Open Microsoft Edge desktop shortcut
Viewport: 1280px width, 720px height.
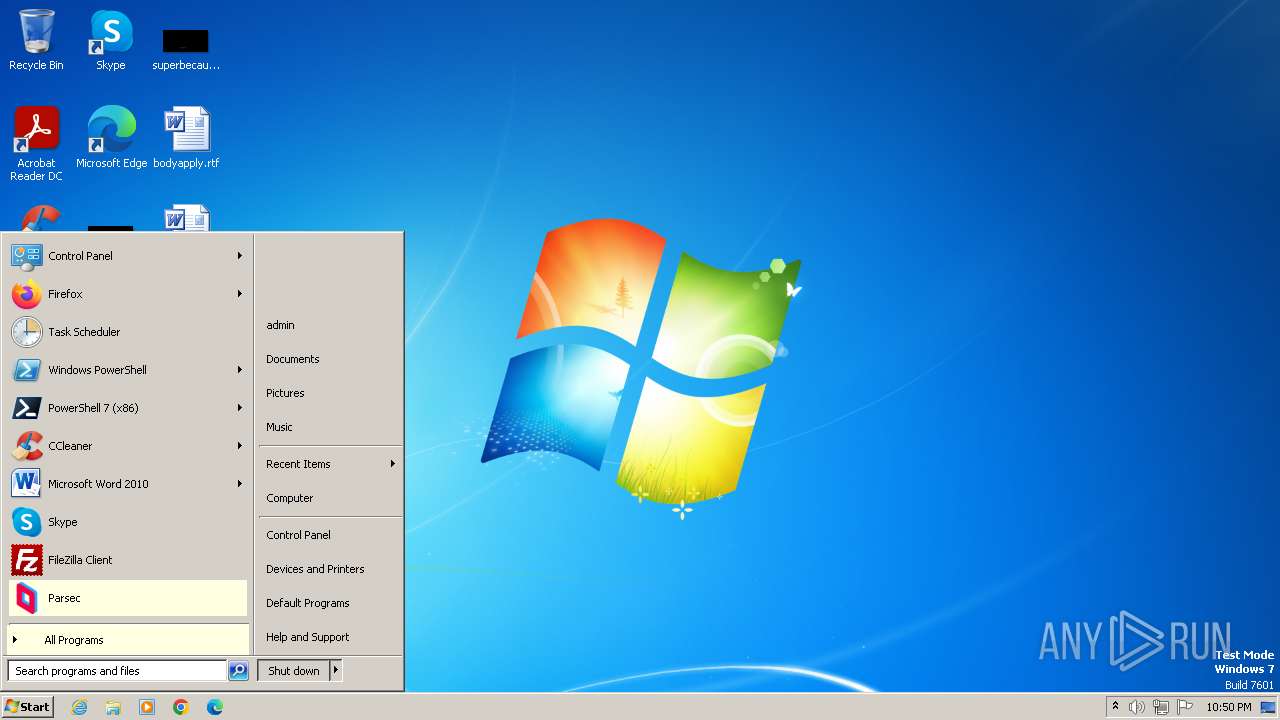point(111,137)
